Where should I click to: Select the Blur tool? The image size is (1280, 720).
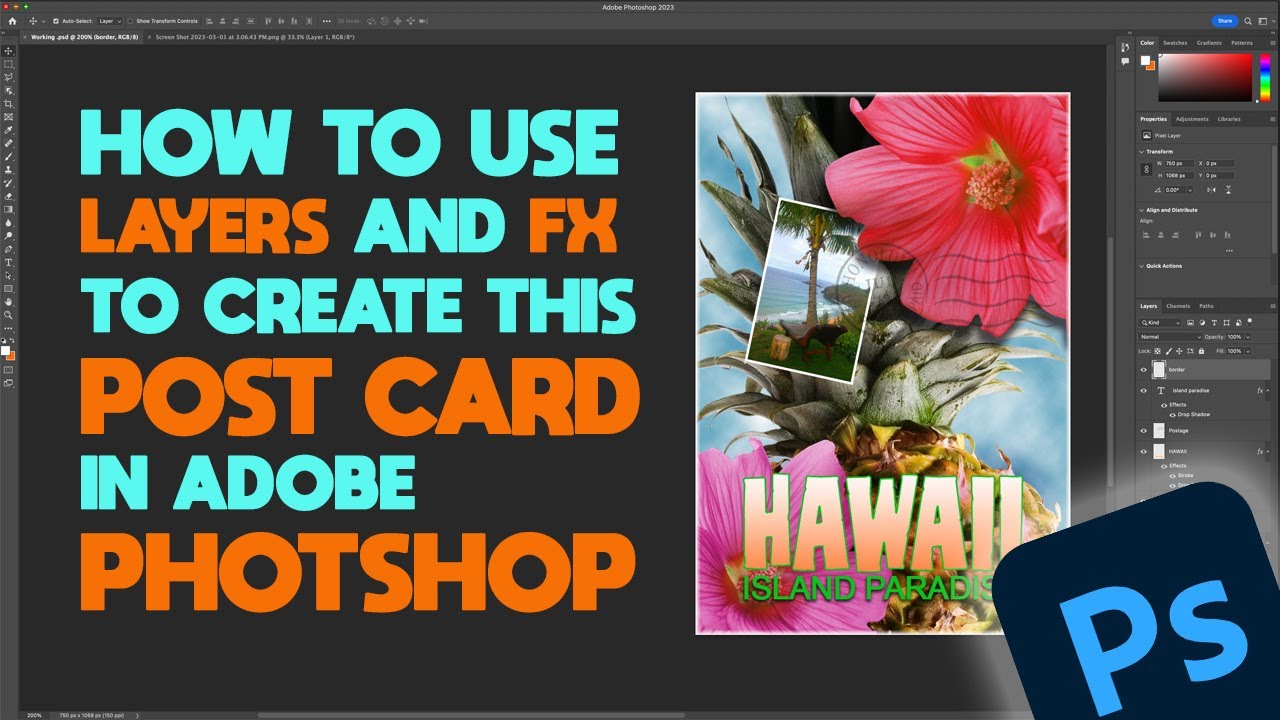[x=10, y=222]
